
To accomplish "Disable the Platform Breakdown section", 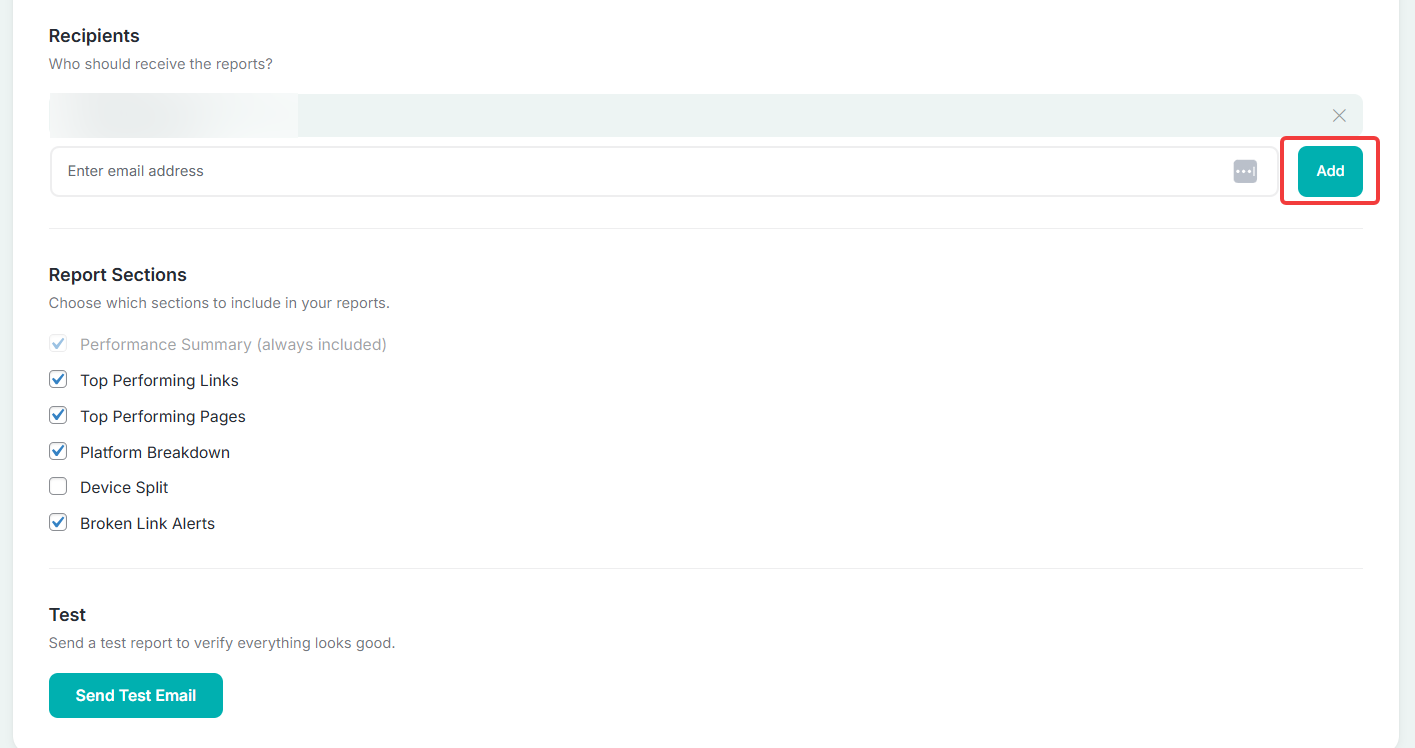I will 58,451.
